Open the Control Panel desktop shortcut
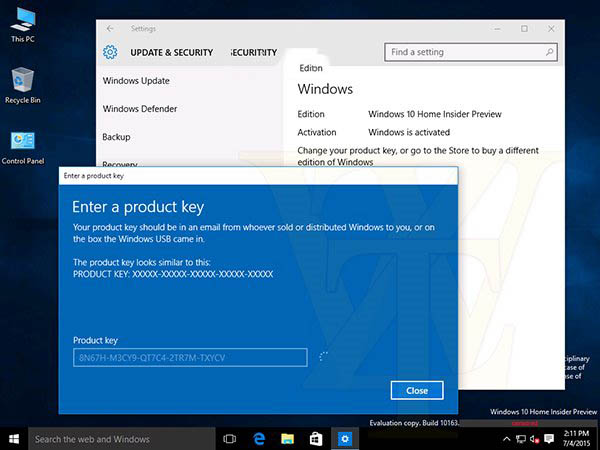600x450 pixels. tap(22, 144)
